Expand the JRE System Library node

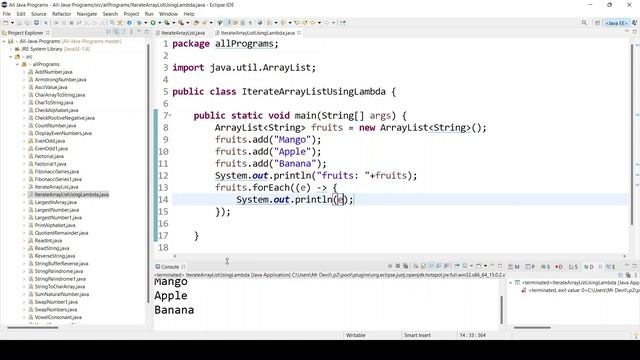coord(11,49)
